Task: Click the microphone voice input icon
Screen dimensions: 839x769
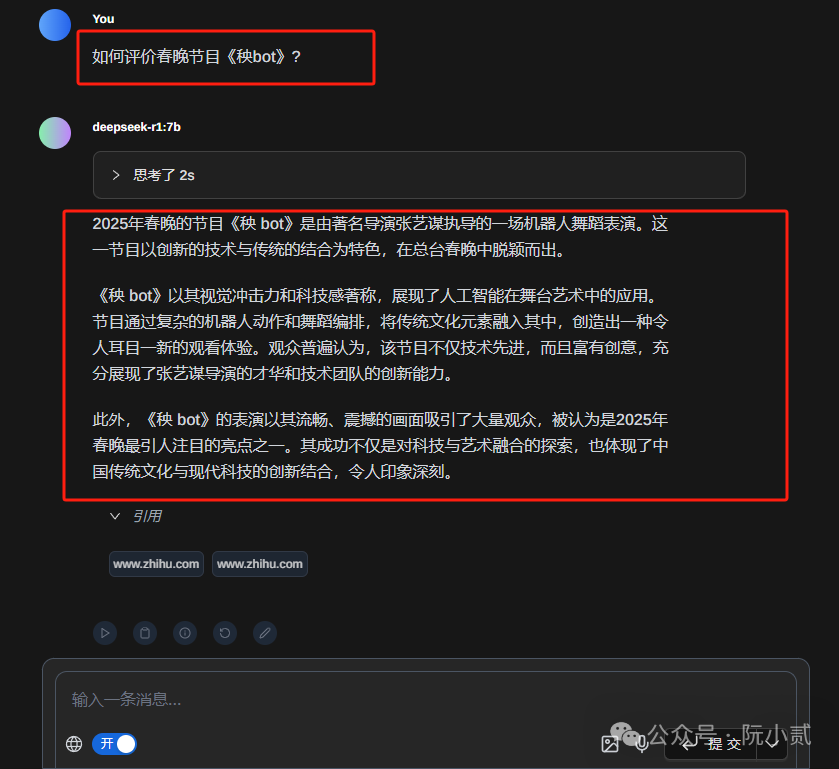Action: coord(642,743)
